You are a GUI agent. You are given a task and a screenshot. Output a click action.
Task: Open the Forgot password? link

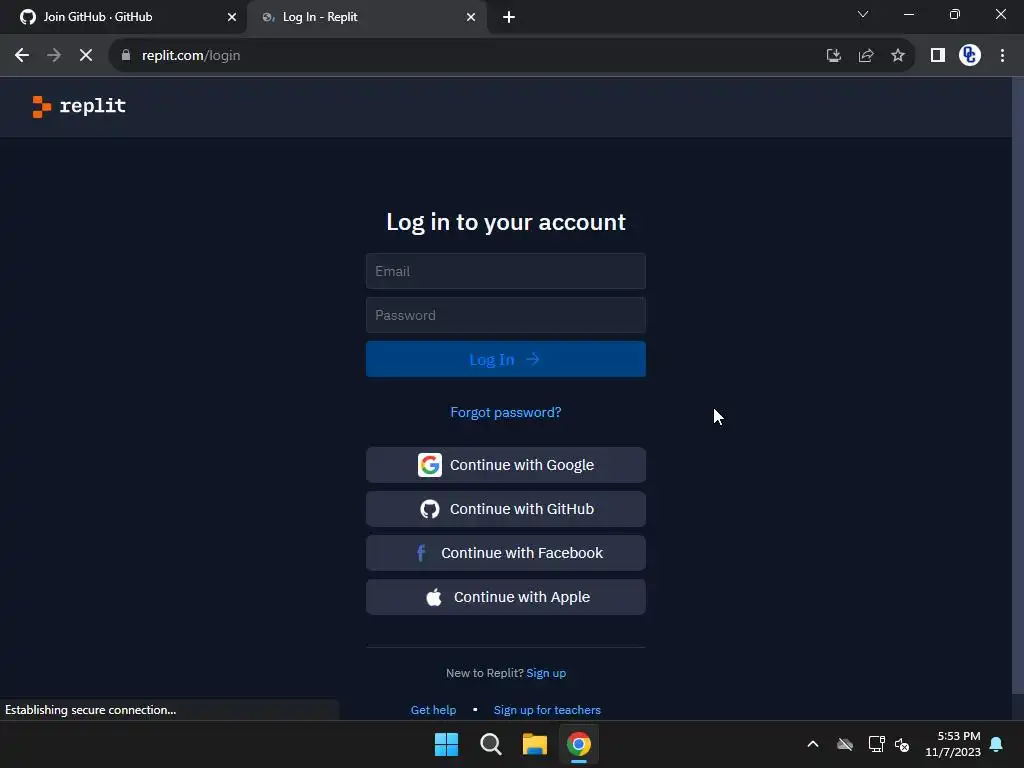click(x=505, y=413)
